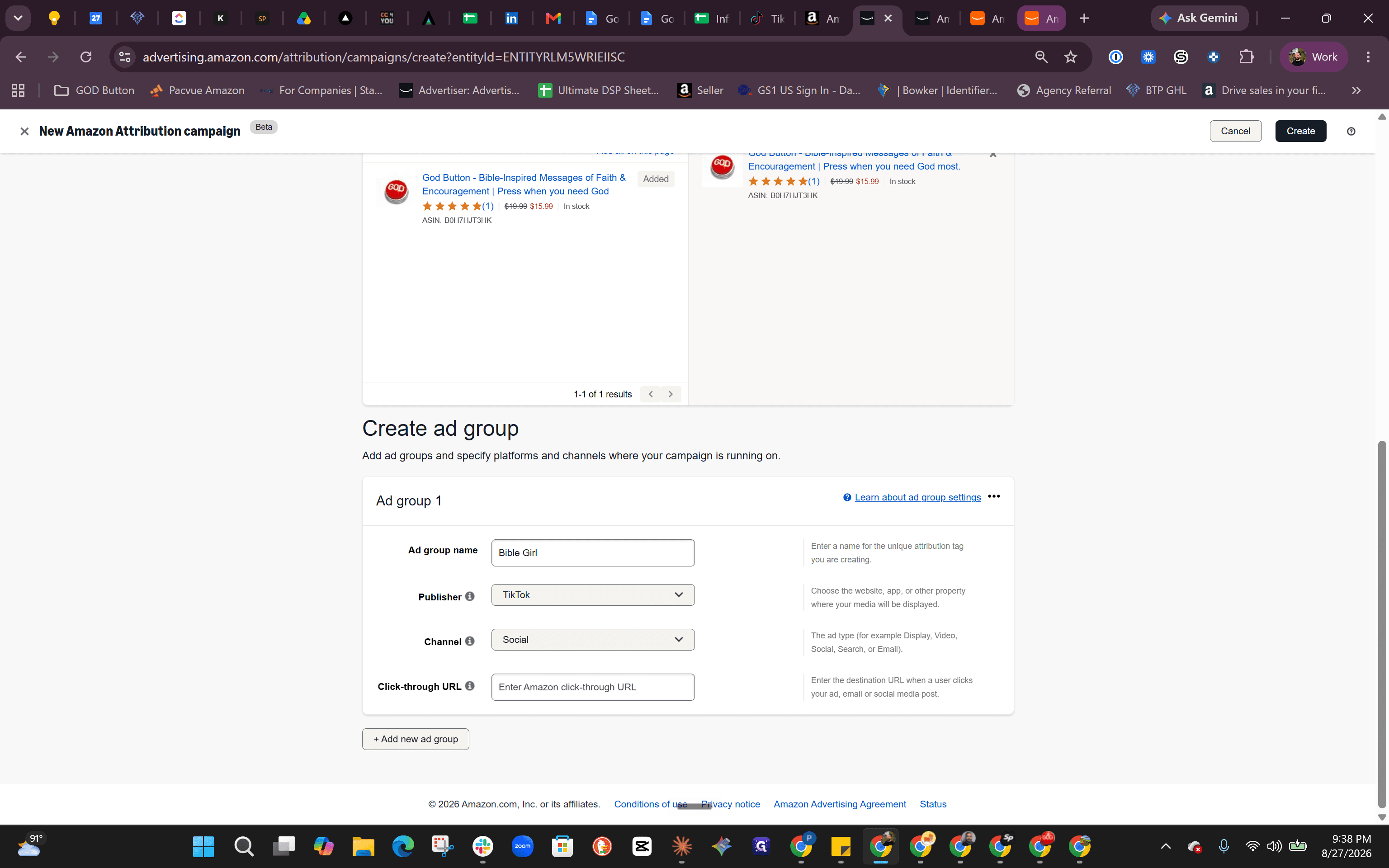1389x868 pixels.
Task: Click the Ask Gemini button
Action: tap(1200, 18)
